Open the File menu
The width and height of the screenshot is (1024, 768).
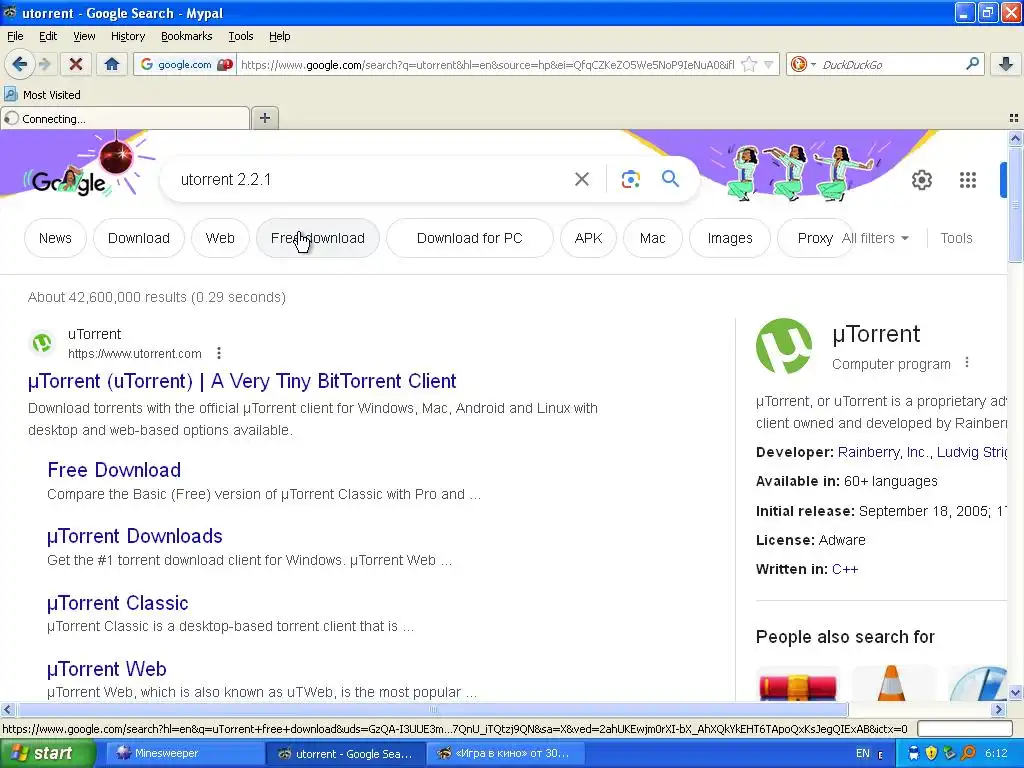pyautogui.click(x=15, y=36)
